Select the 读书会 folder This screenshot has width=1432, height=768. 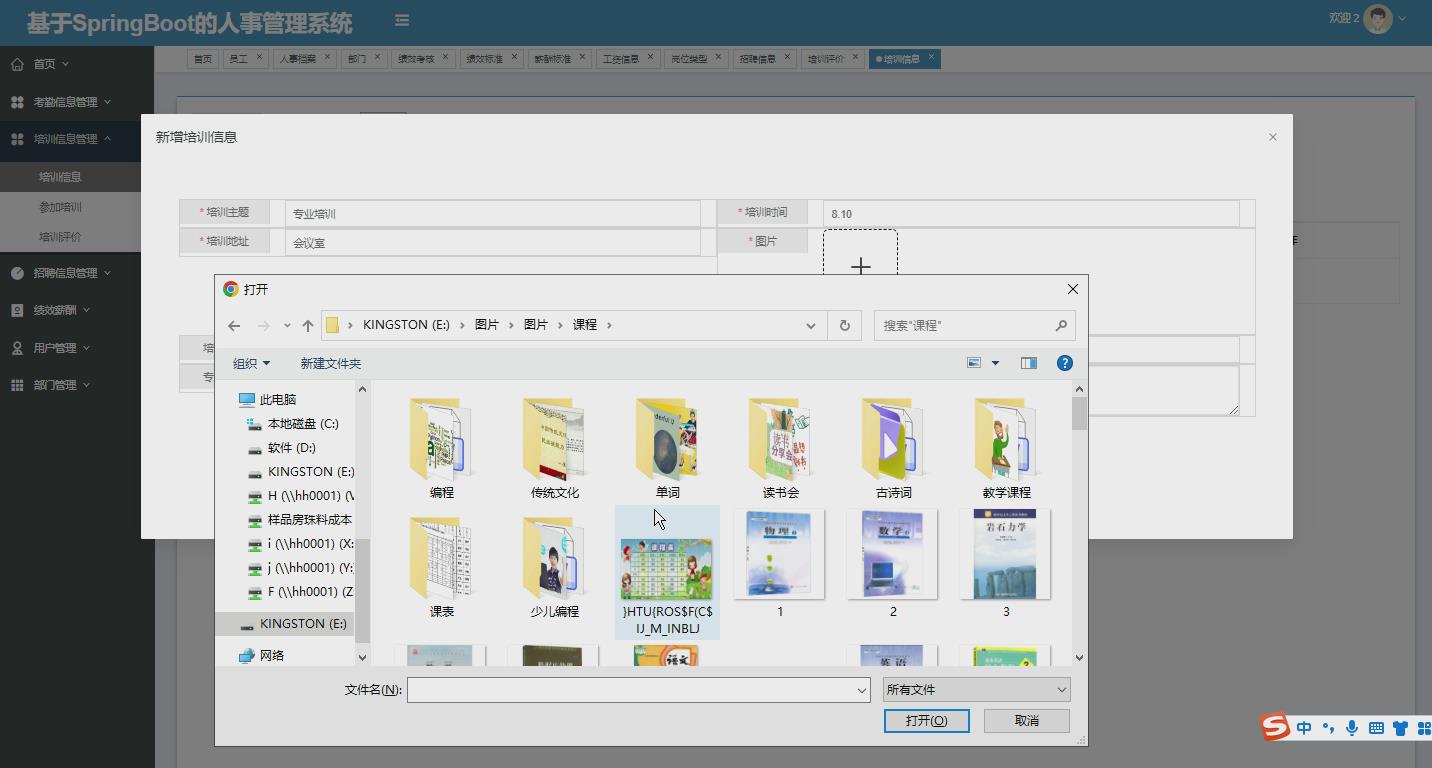tap(780, 448)
